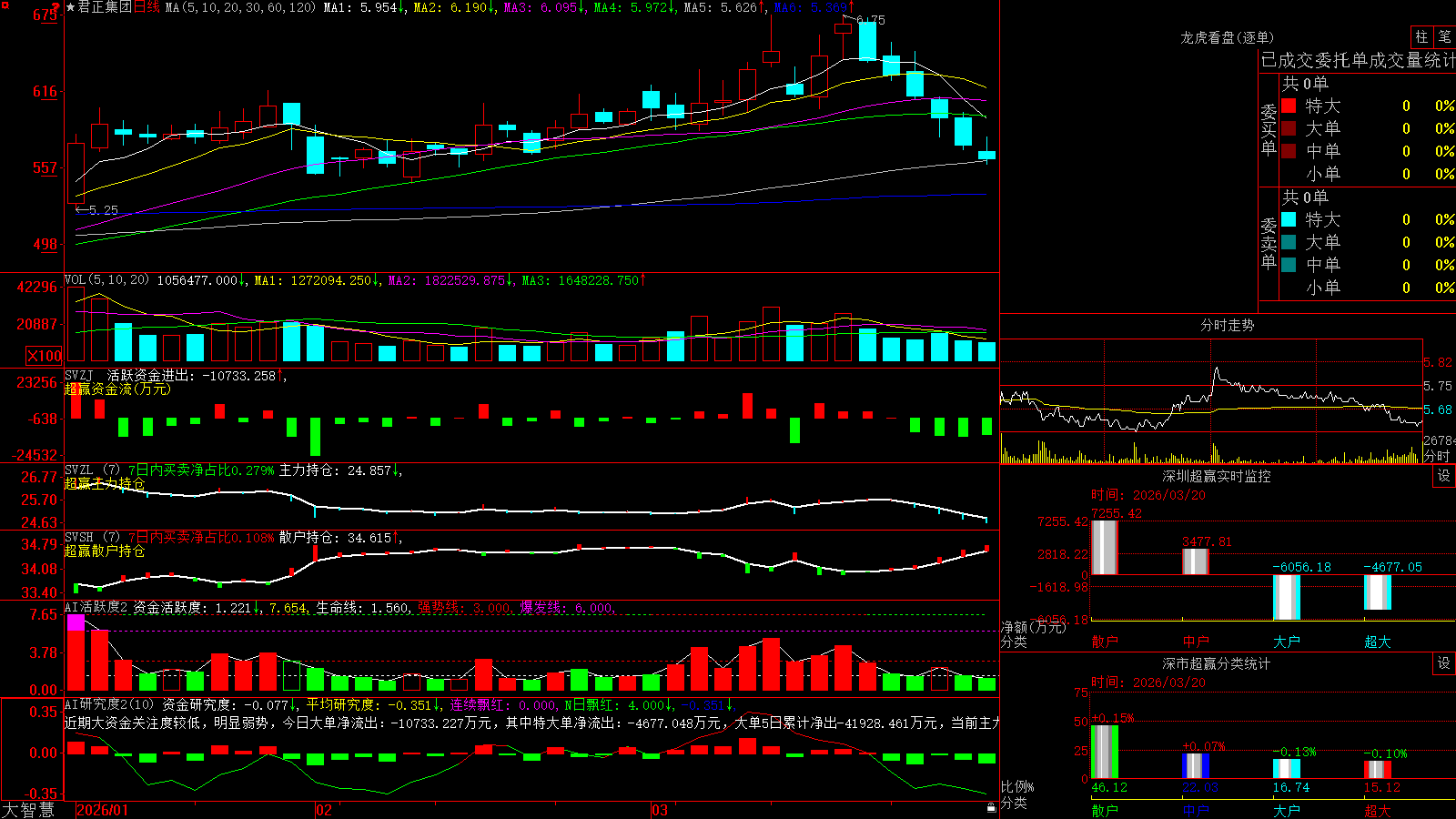Image resolution: width=1456 pixels, height=819 pixels.
Task: Click the MA(5,10,20,30,60,120) indicator label
Action: tap(240, 7)
